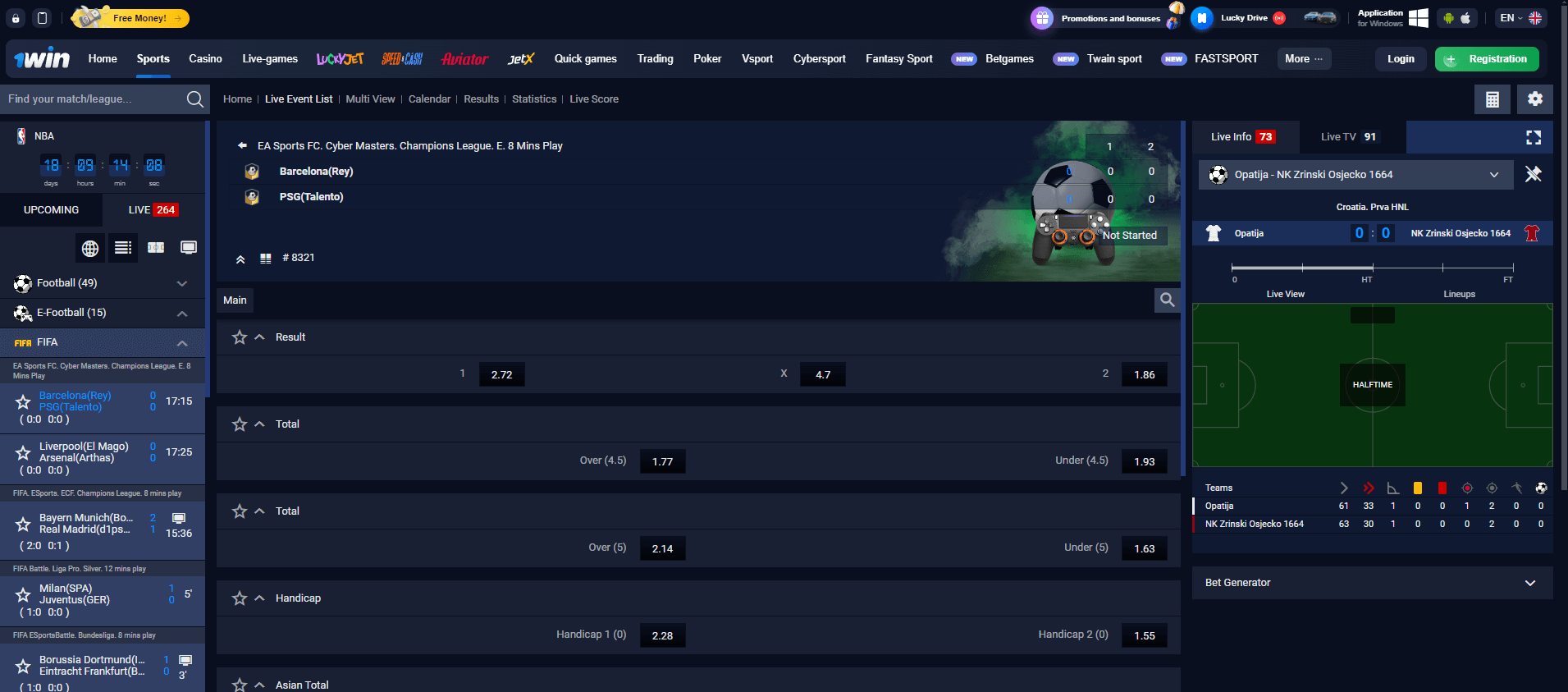Open the markets search magnifier
Viewport: 1568px width, 692px height.
tap(1167, 300)
